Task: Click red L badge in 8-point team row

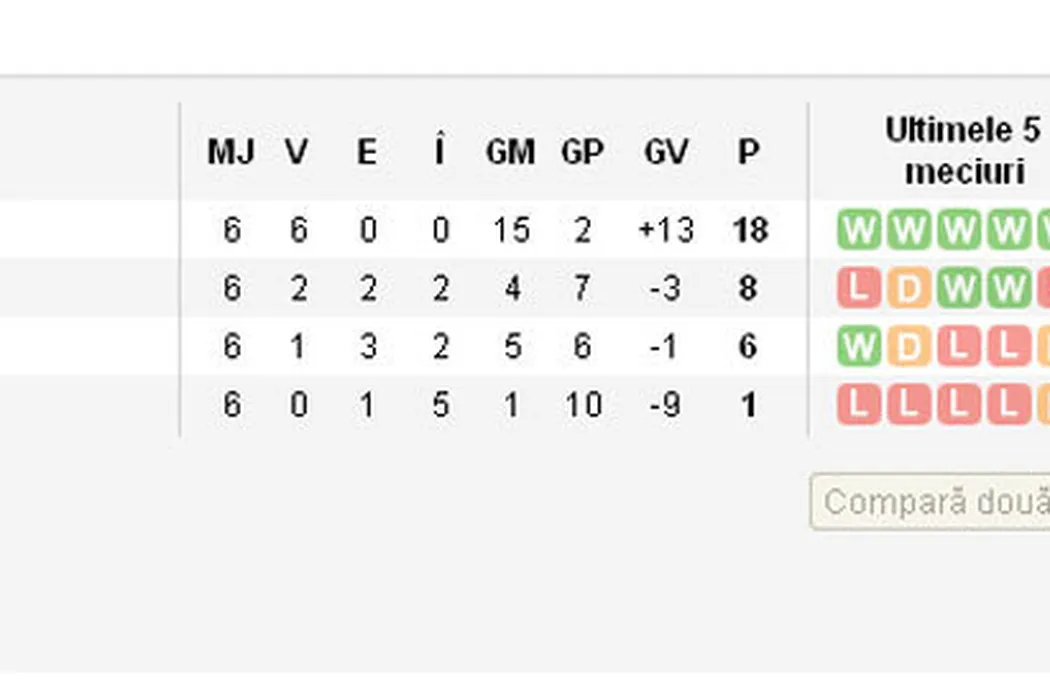Action: (x=857, y=289)
